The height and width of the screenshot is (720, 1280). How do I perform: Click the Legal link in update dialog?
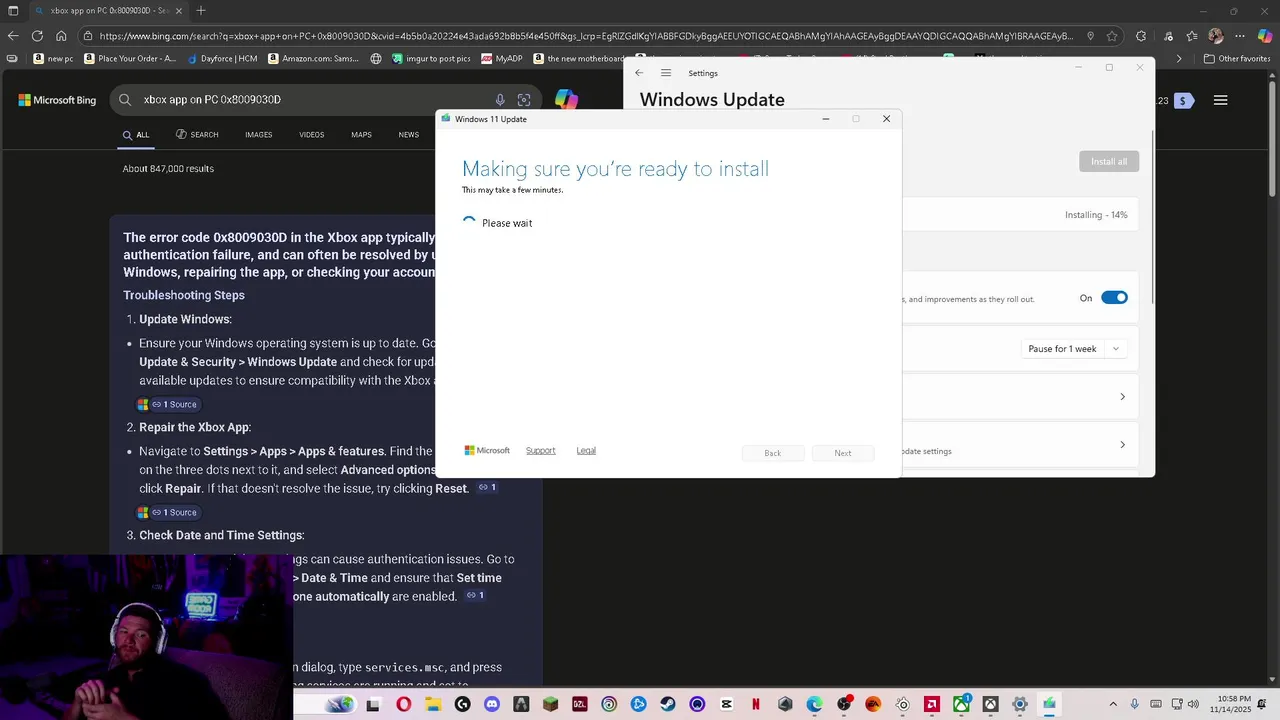586,451
